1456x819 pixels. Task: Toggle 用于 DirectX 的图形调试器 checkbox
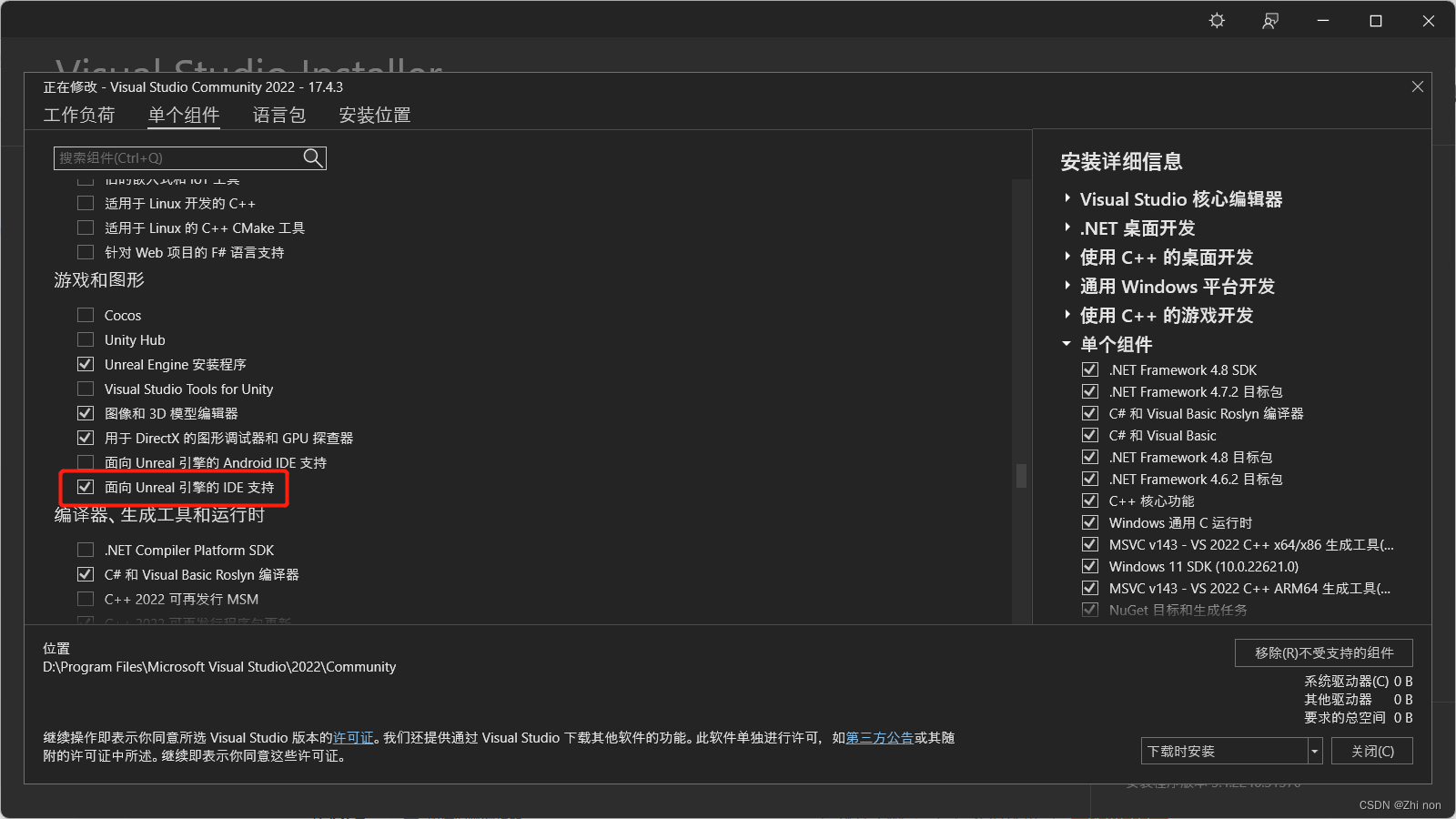point(86,438)
